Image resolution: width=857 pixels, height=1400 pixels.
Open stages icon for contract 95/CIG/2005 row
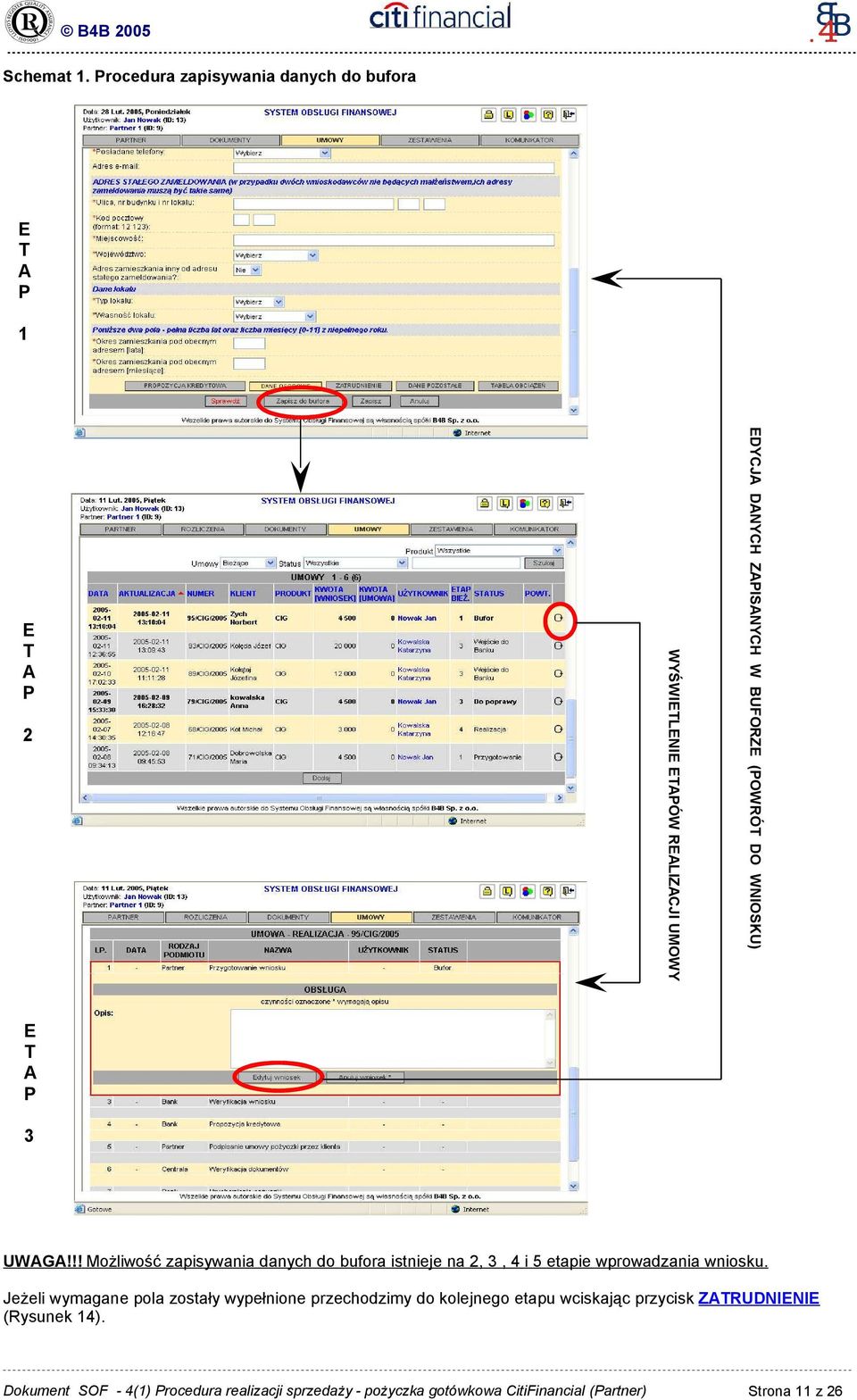[x=558, y=618]
